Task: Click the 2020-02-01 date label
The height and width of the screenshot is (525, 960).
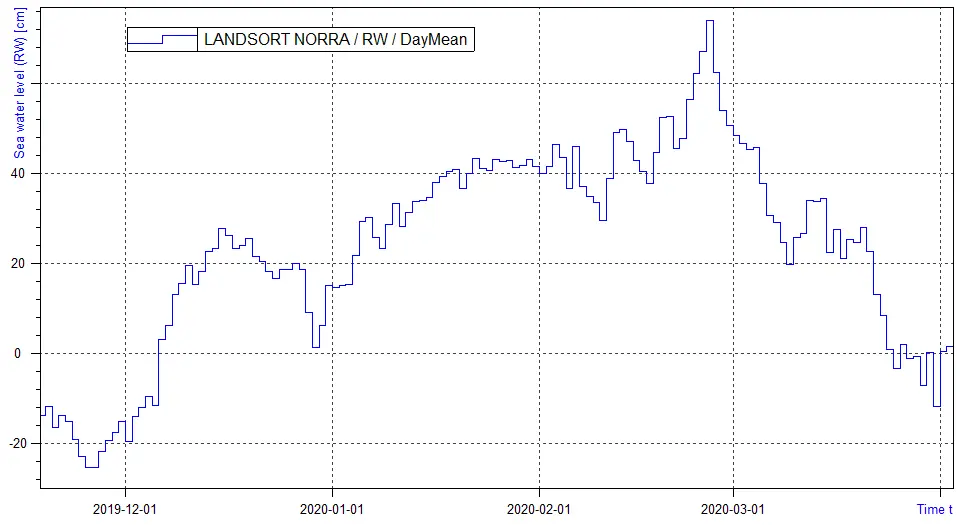Action: point(540,509)
